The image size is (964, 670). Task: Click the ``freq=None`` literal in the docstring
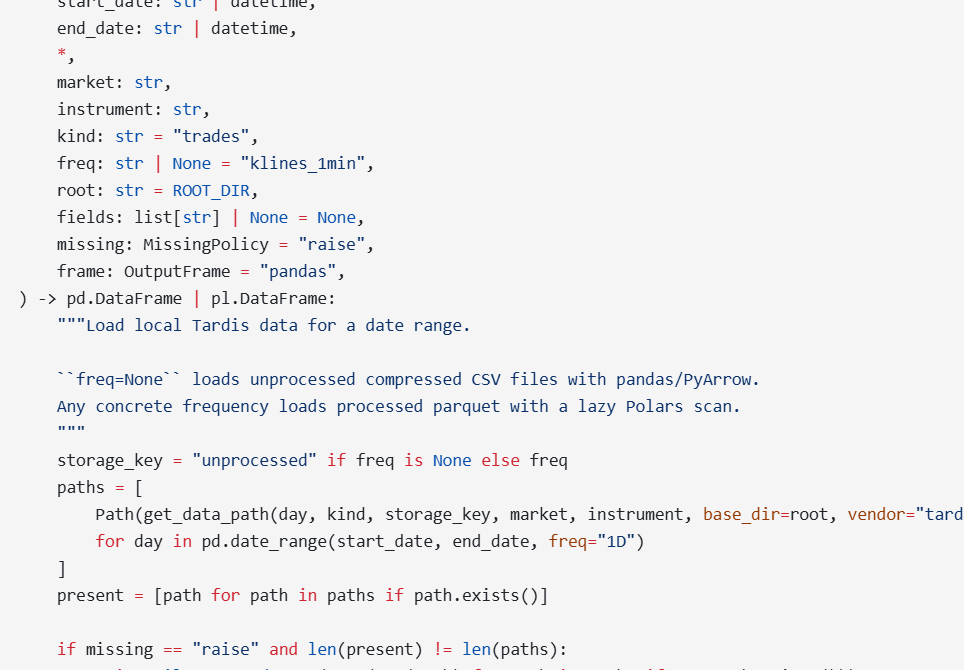coord(119,380)
